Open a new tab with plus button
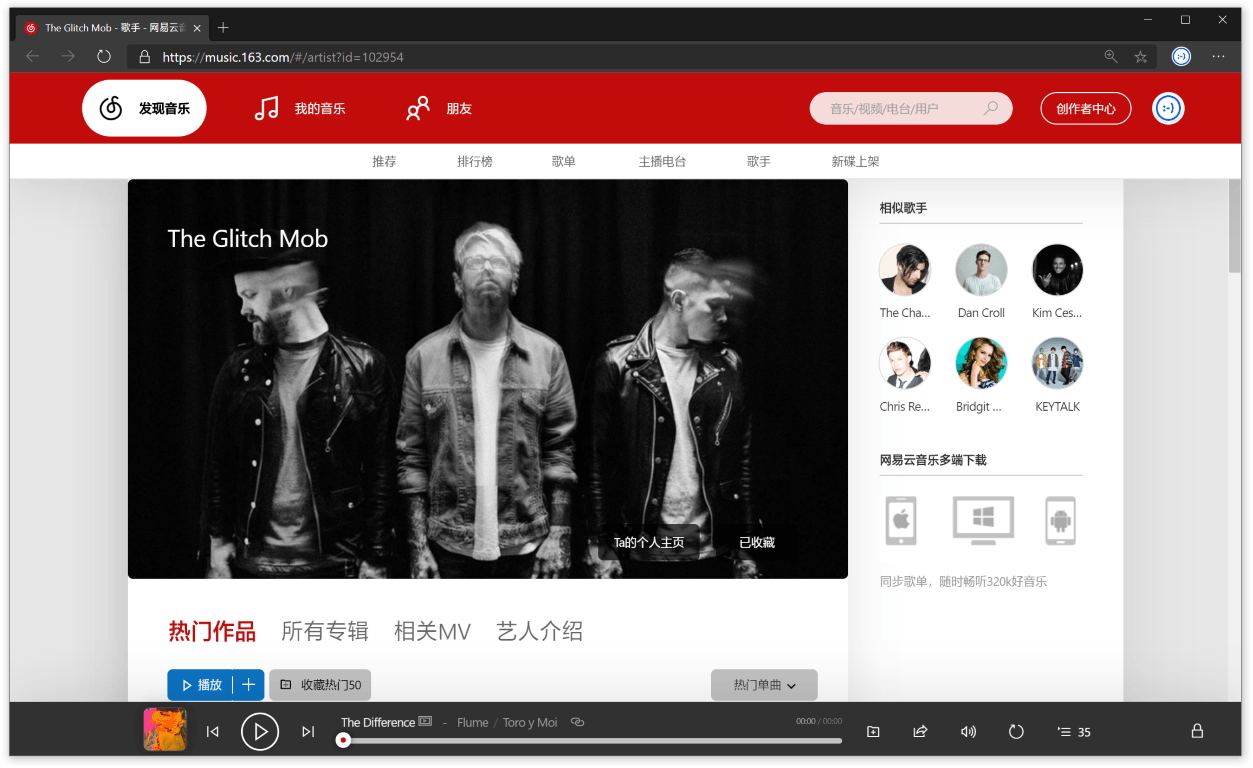Viewport: 1253px width, 768px height. click(223, 27)
